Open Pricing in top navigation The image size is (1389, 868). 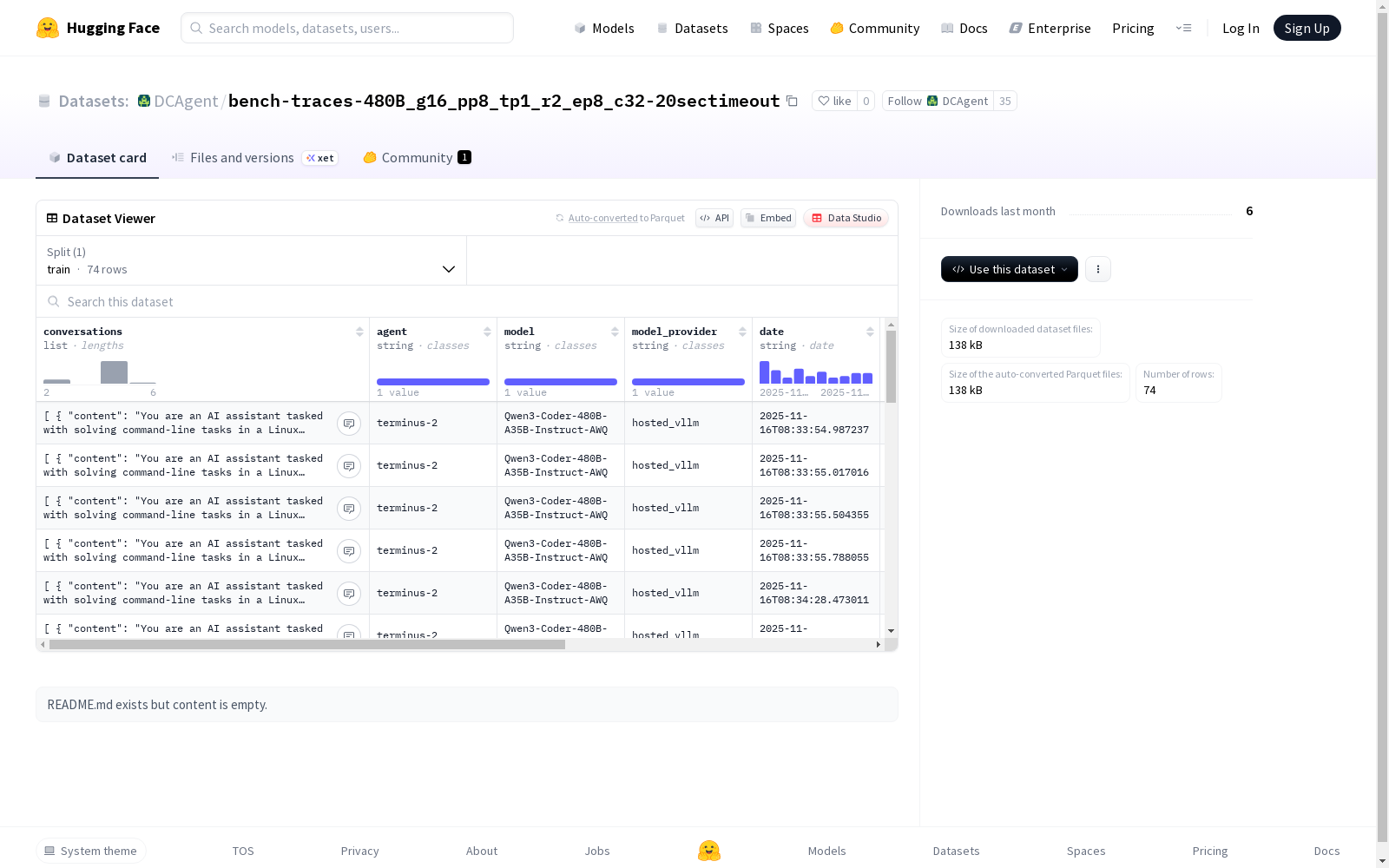1133,28
